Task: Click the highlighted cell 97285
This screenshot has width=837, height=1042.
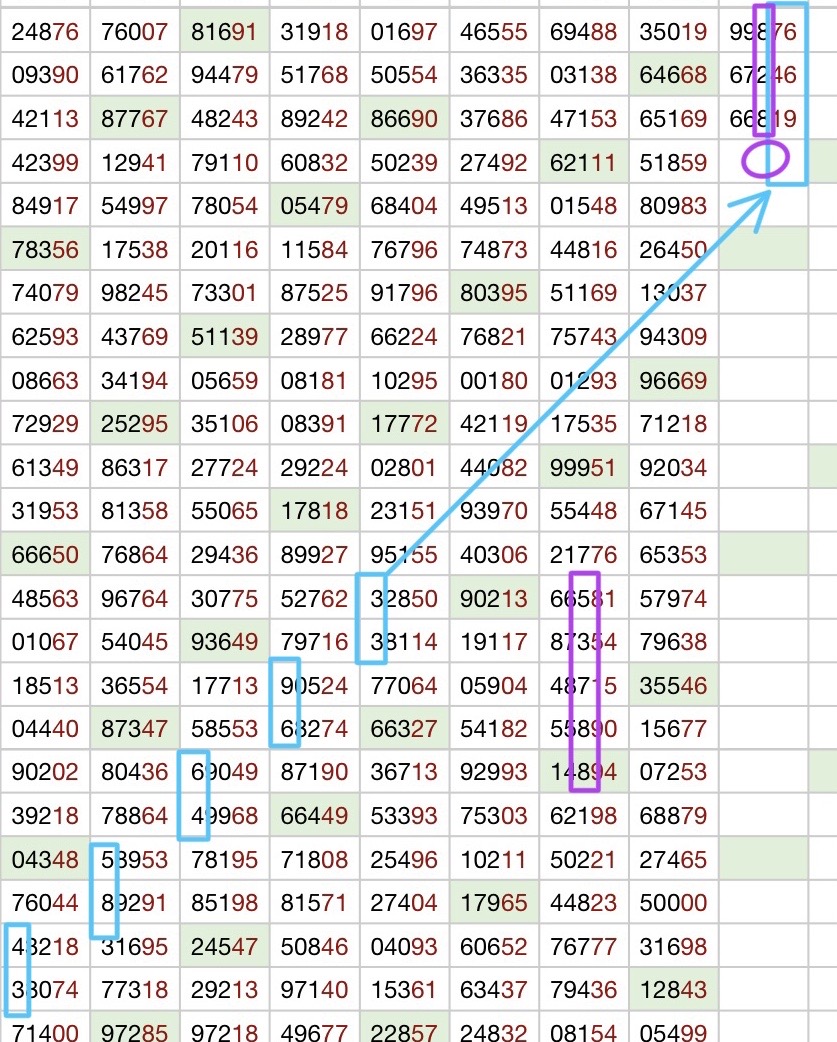Action: coord(134,1030)
